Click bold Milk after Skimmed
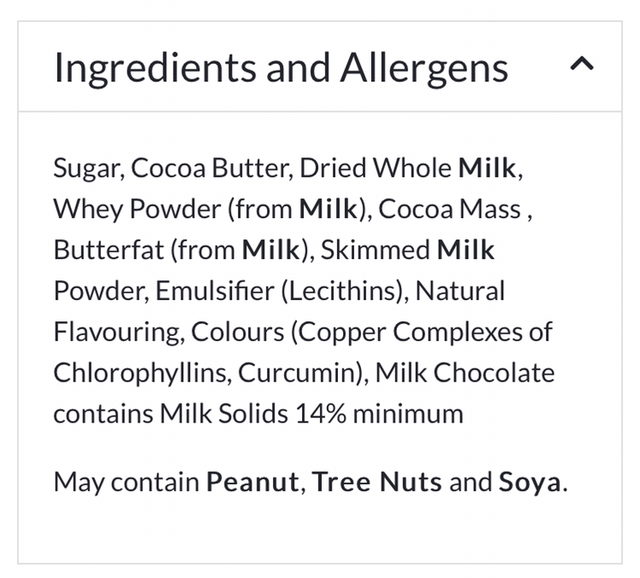The width and height of the screenshot is (640, 578). click(x=466, y=250)
